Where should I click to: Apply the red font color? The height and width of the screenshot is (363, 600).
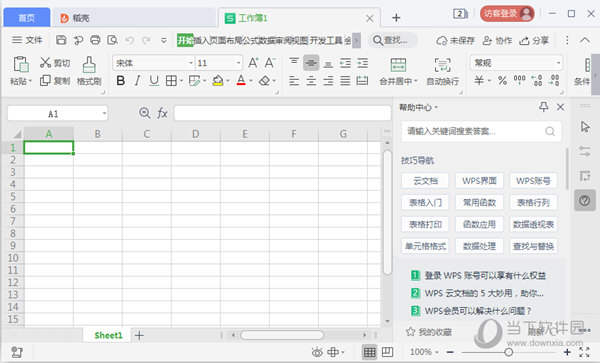(241, 81)
